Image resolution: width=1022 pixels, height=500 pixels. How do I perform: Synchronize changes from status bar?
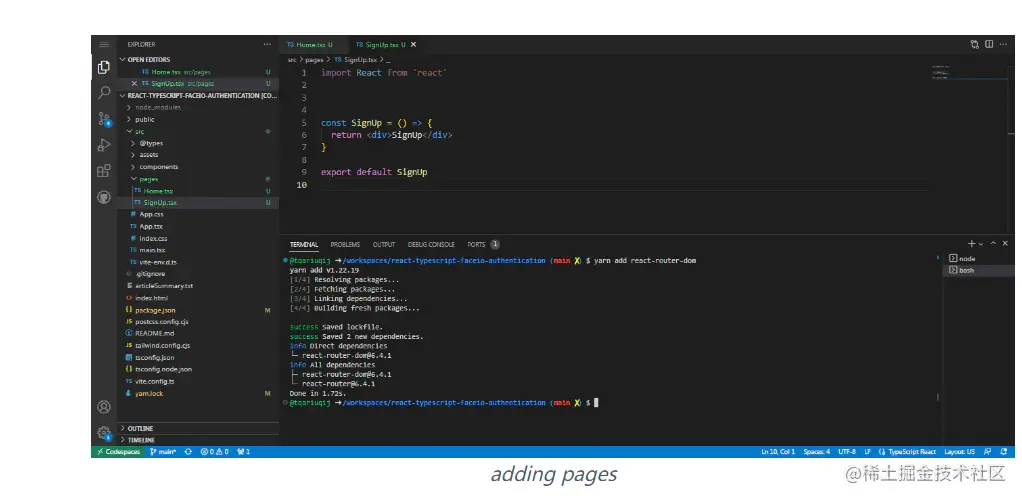pyautogui.click(x=188, y=452)
